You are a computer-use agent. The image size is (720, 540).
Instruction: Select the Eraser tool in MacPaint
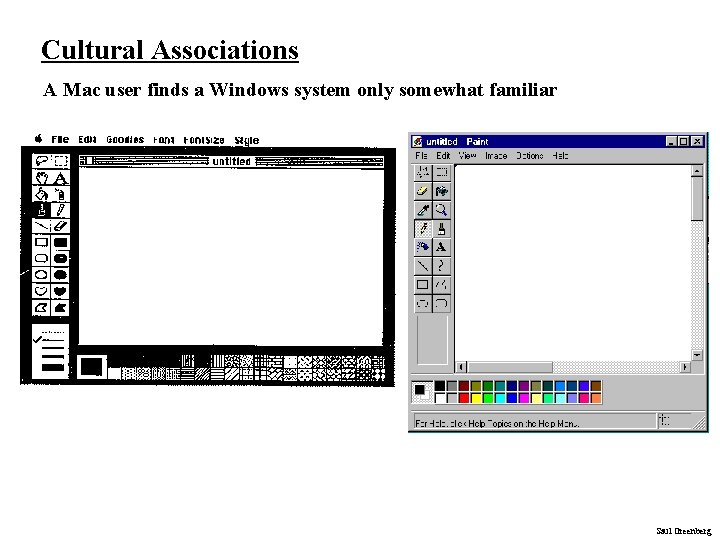coord(60,226)
